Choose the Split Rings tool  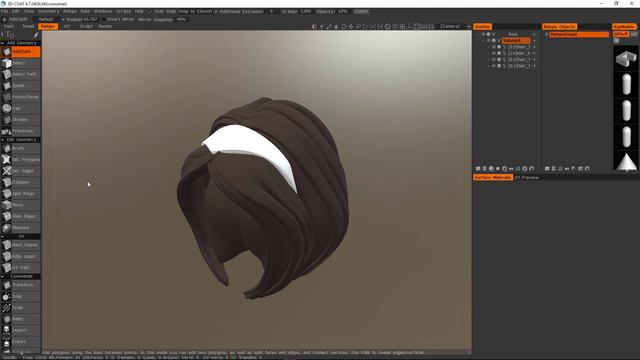pyautogui.click(x=20, y=194)
